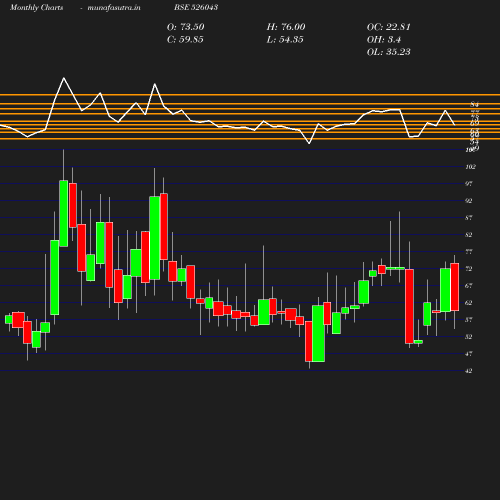Screen dimensions: 500x500
Task: Click the 47 price axis label
Action: click(x=469, y=354)
